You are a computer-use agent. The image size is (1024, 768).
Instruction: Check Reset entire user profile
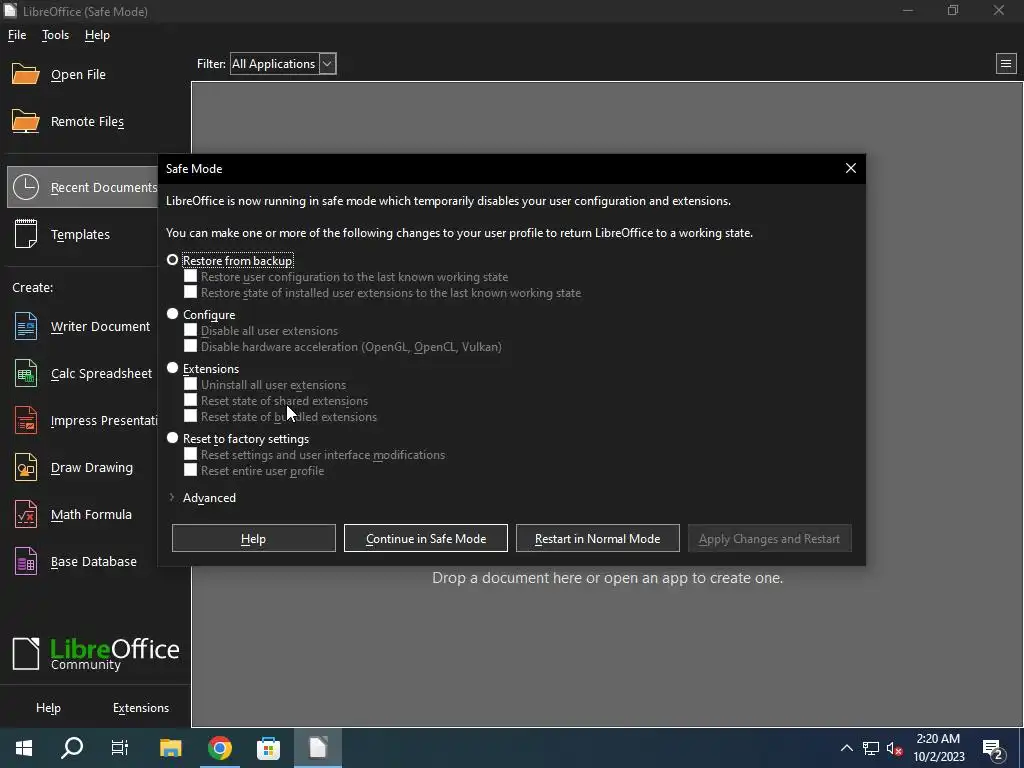tap(190, 470)
